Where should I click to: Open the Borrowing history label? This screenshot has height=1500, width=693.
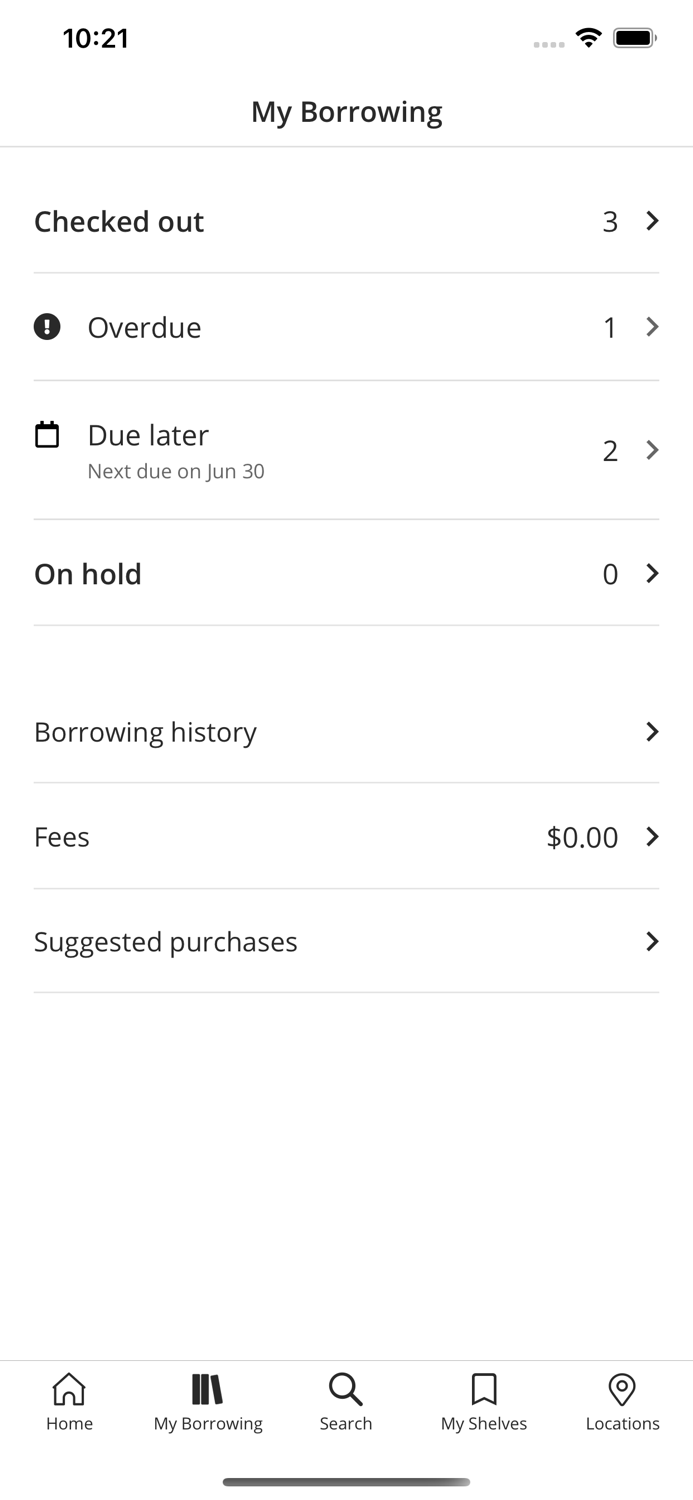[x=145, y=732]
